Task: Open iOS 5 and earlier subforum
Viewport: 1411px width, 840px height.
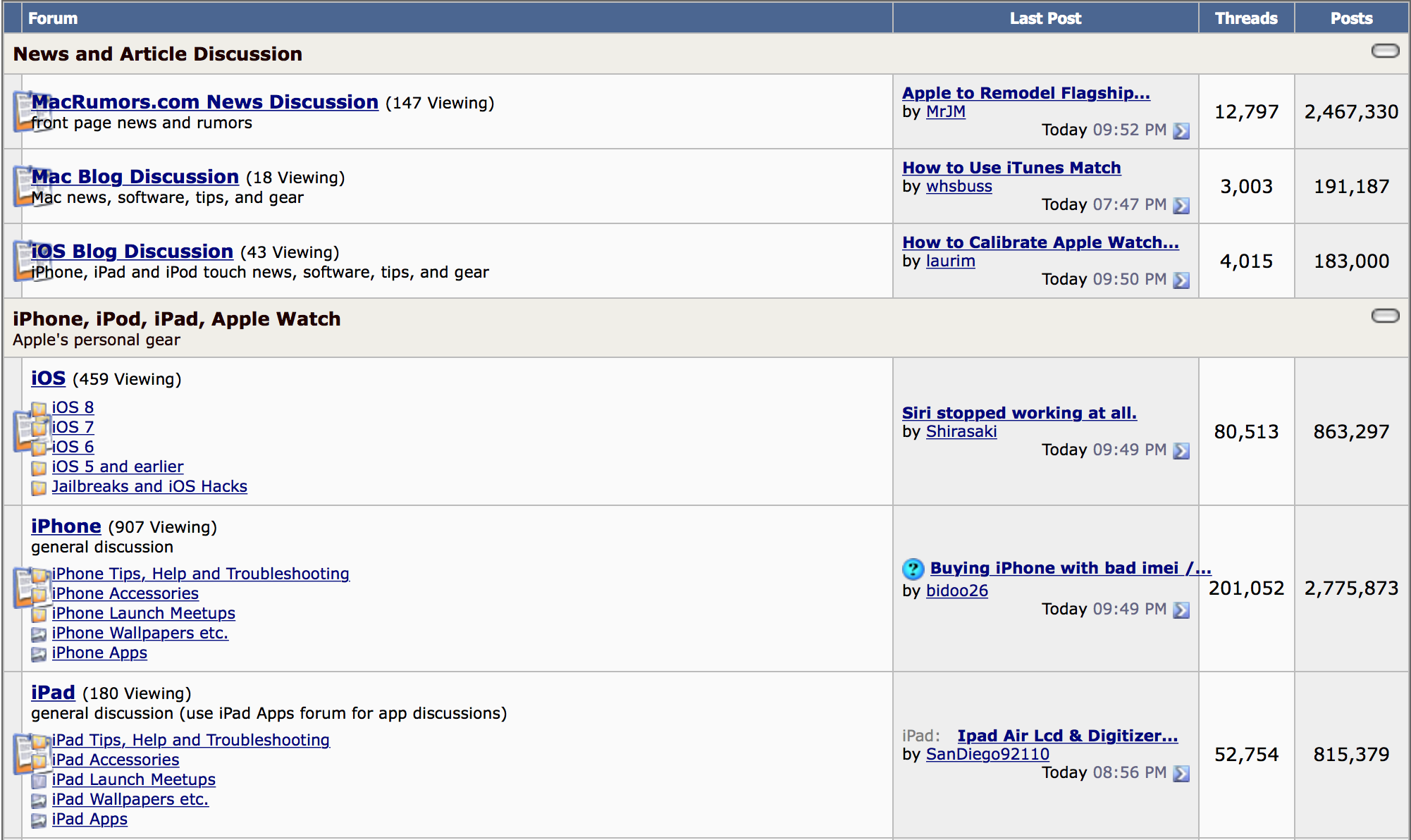Action: click(x=118, y=467)
